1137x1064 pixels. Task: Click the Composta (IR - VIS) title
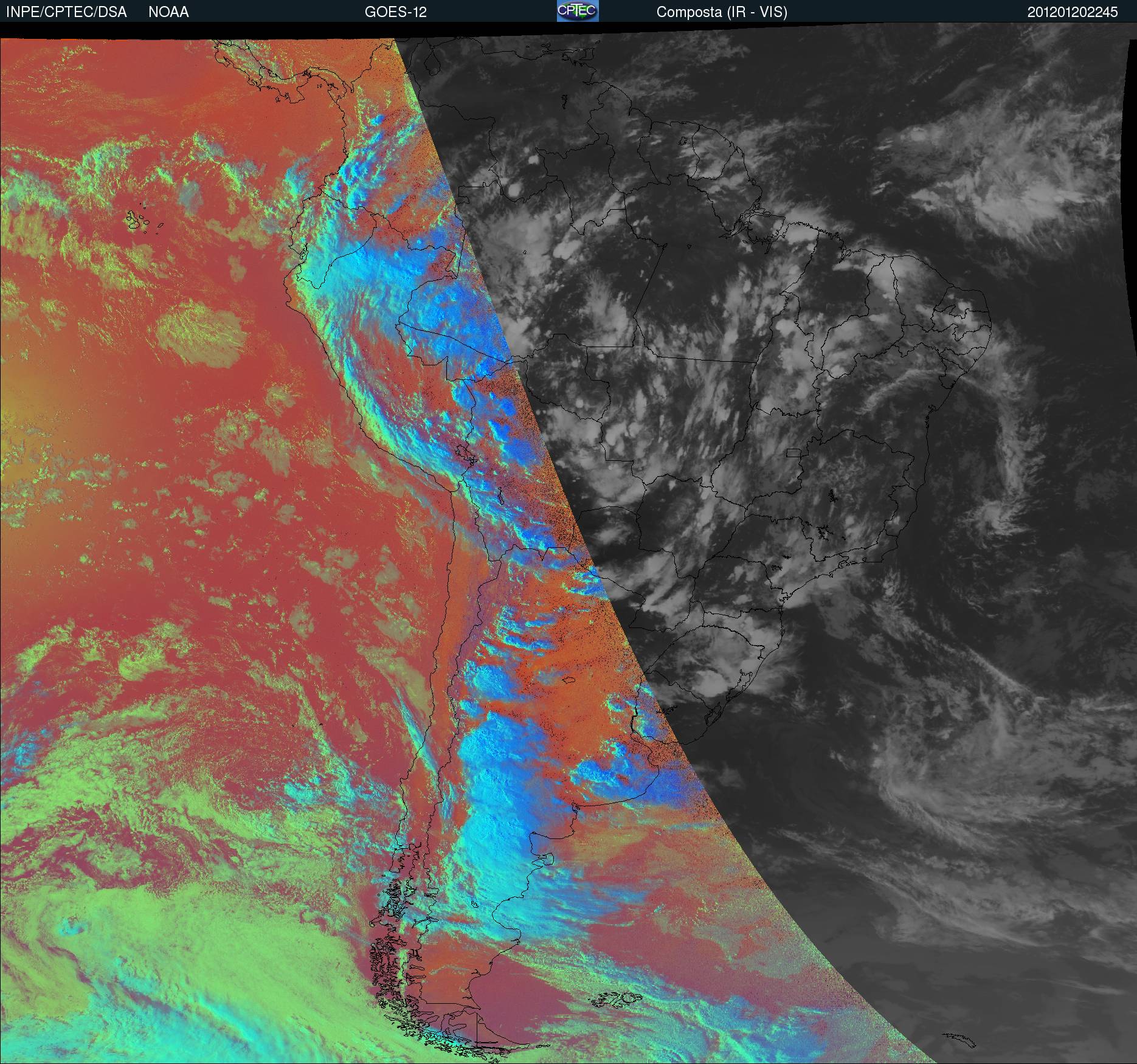pyautogui.click(x=722, y=12)
